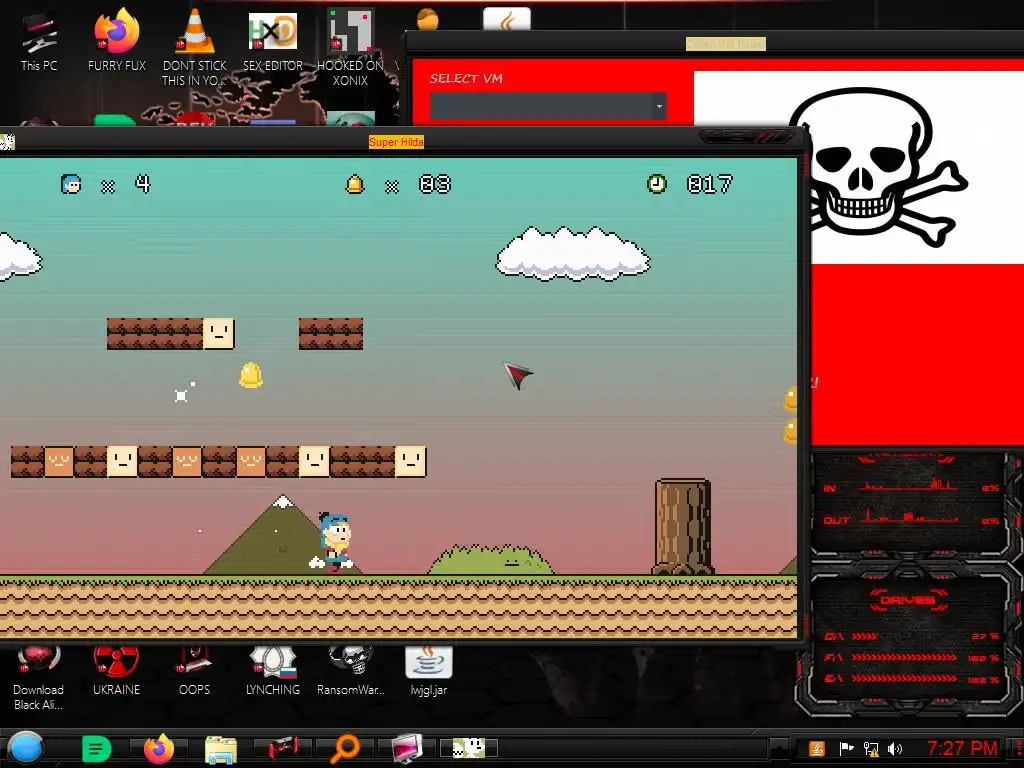
Task: Click the rightmost smiley block on lower row
Action: click(x=411, y=462)
